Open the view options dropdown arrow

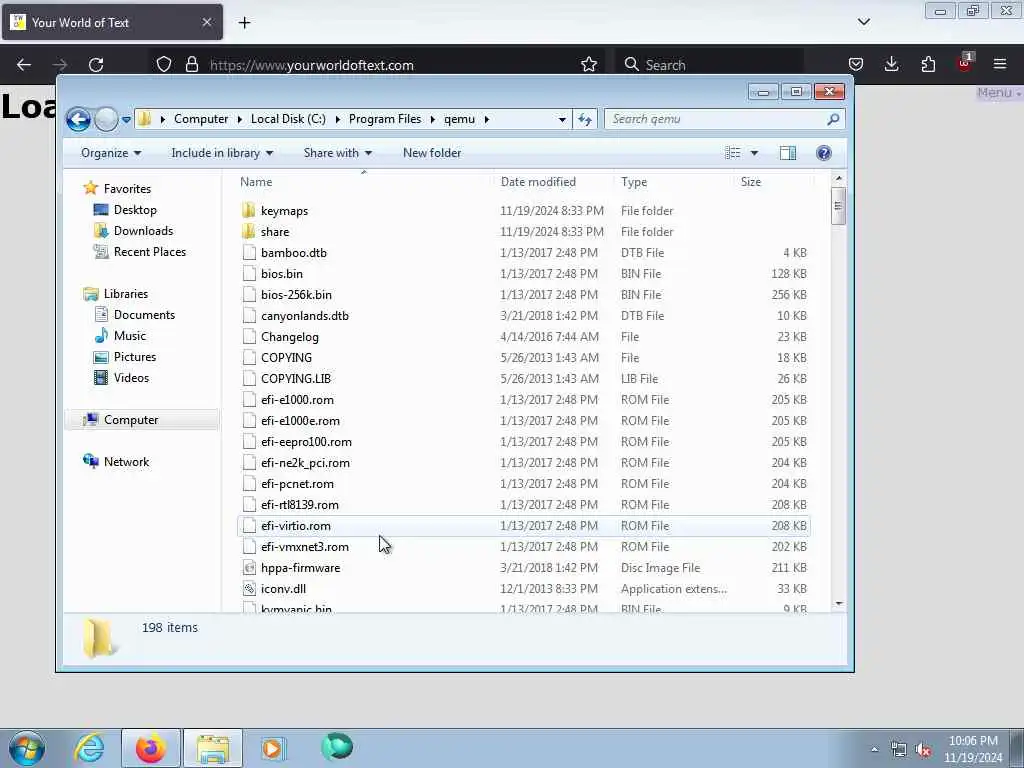(x=754, y=153)
